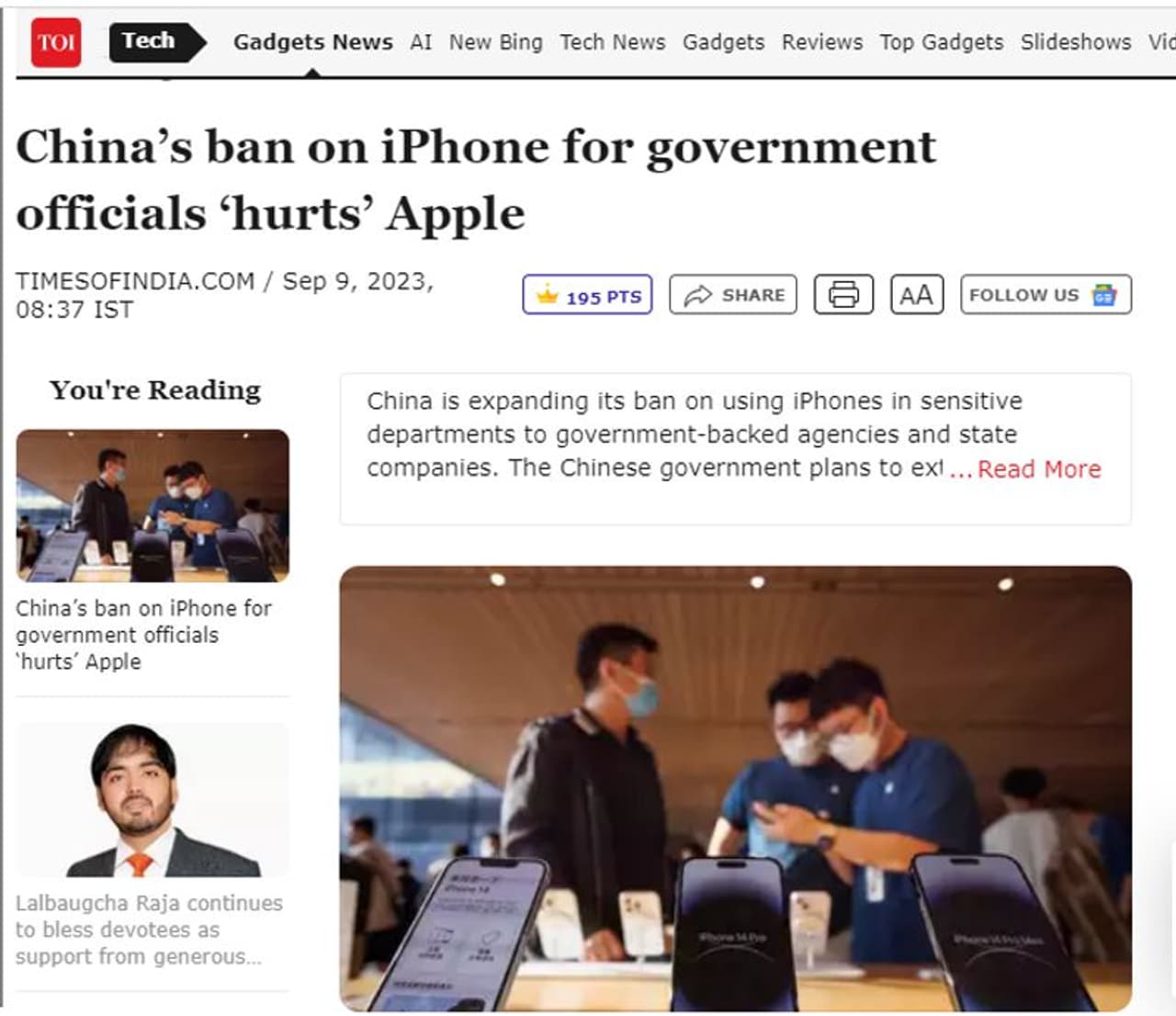Open Lalbaugcha Raja article thumbnail
This screenshot has width=1176, height=1016.
(x=153, y=800)
